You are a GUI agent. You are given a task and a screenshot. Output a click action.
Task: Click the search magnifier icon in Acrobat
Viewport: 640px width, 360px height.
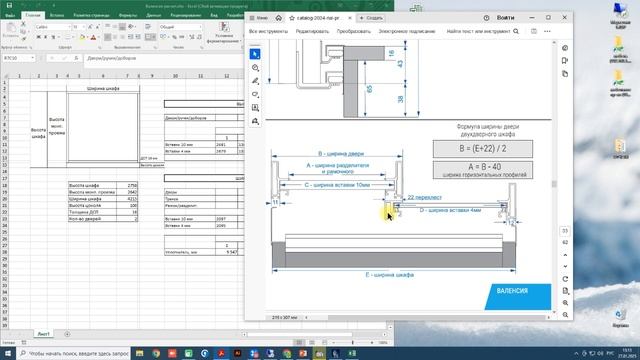[516, 31]
